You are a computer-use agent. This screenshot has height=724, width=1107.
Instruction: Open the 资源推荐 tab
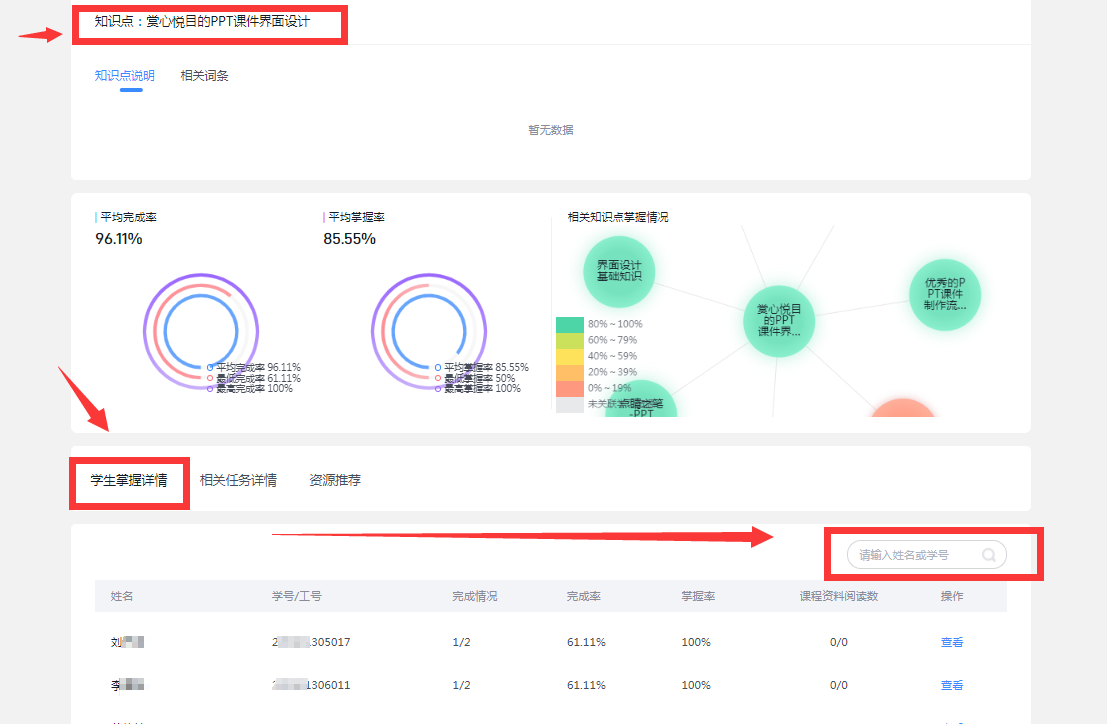[335, 480]
